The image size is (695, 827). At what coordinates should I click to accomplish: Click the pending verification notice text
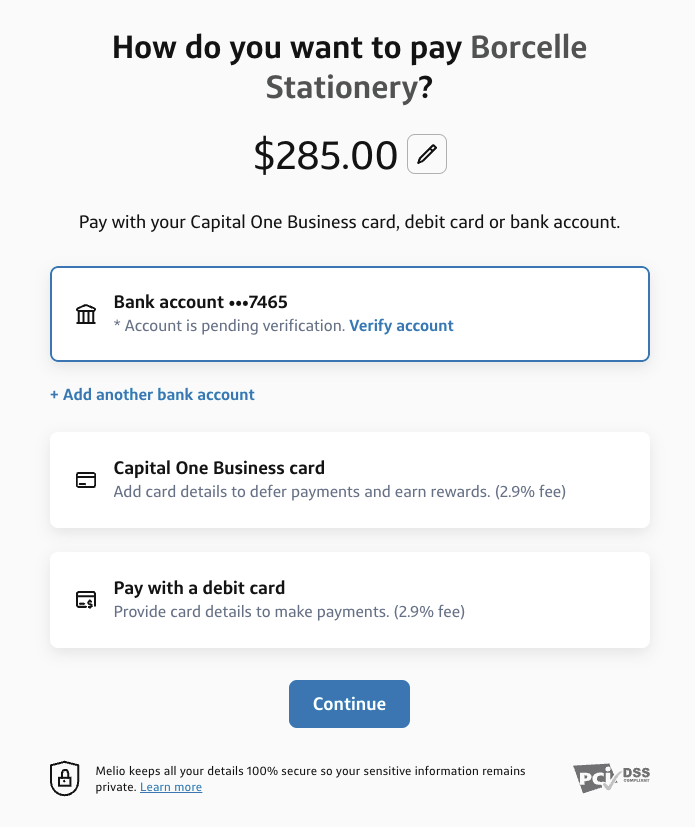click(225, 325)
